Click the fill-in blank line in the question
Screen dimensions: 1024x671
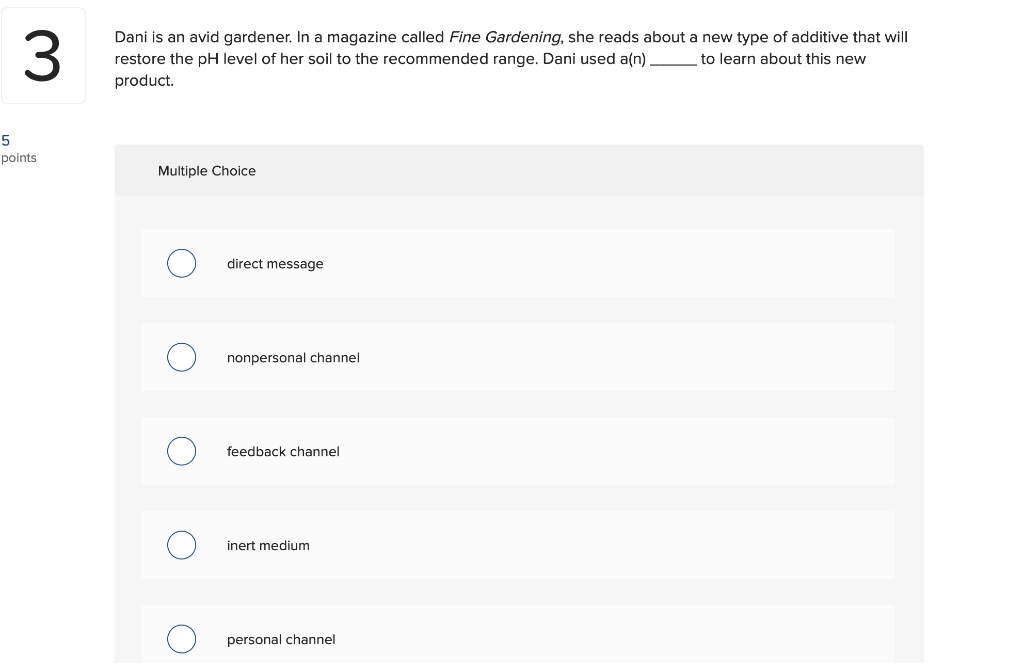point(673,60)
